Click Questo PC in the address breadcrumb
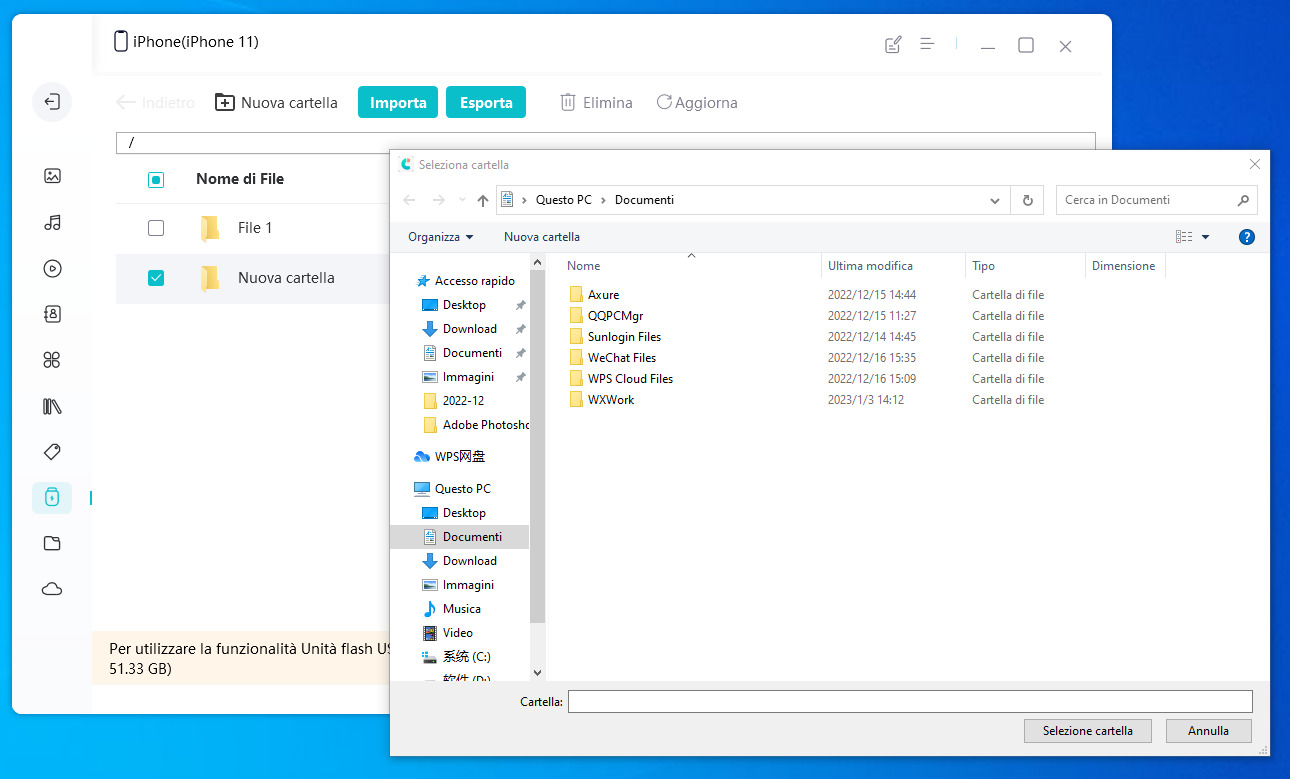This screenshot has height=779, width=1290. [563, 200]
